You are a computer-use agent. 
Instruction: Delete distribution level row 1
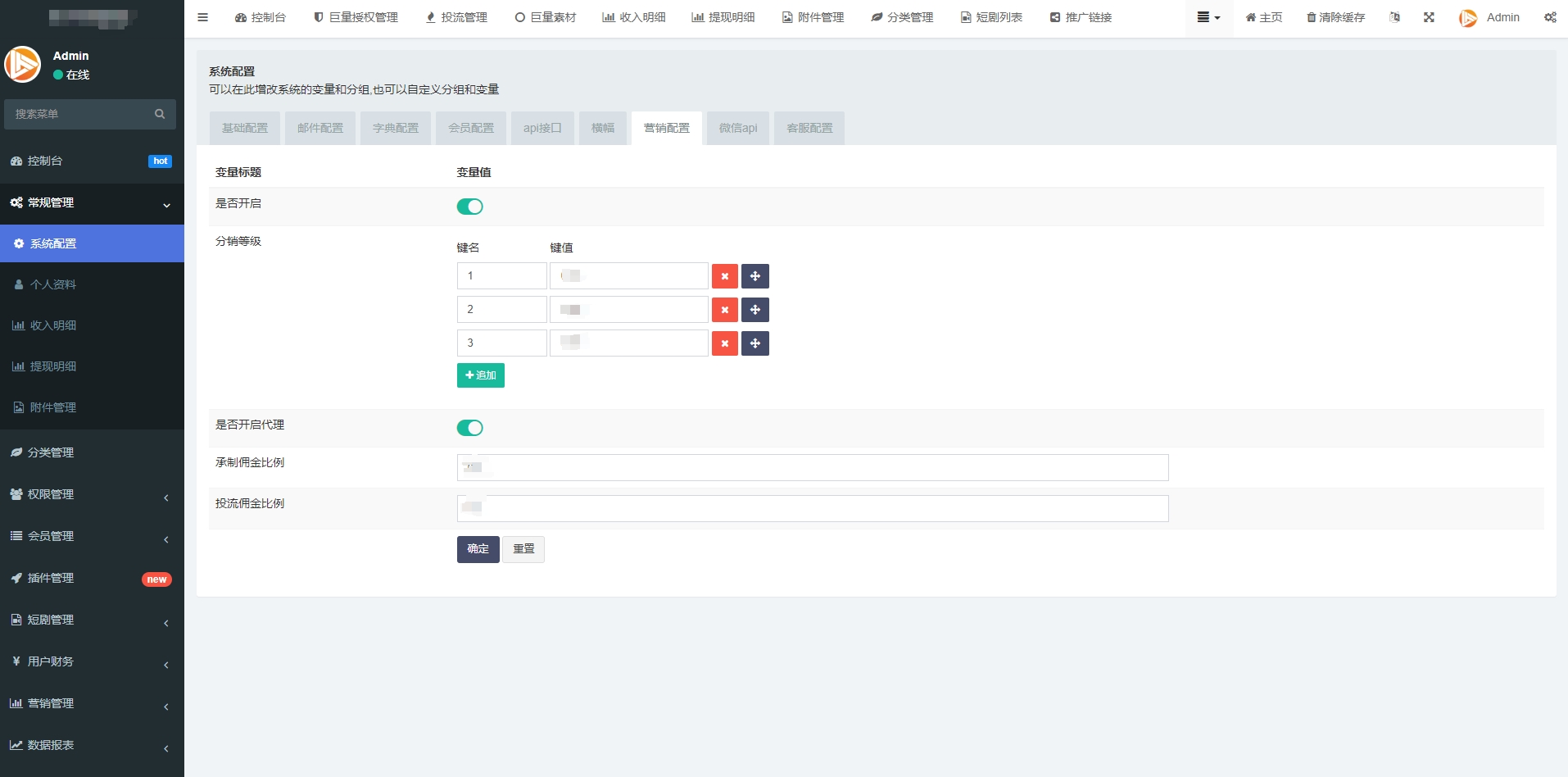(725, 276)
